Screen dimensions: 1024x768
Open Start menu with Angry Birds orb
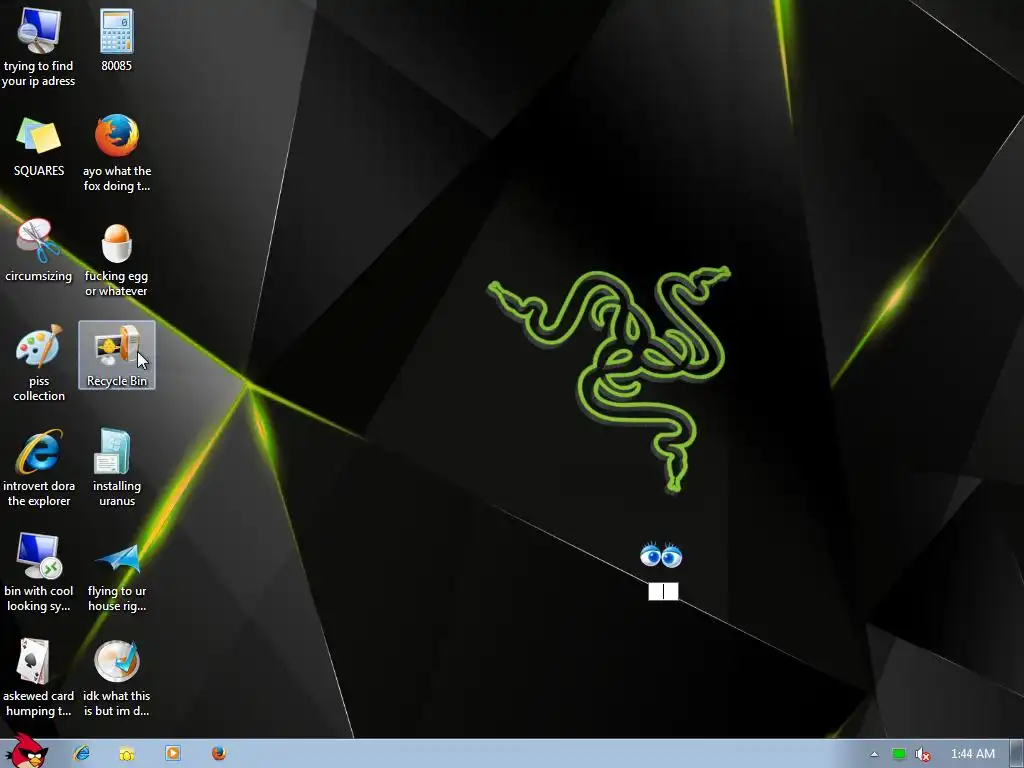coord(26,751)
